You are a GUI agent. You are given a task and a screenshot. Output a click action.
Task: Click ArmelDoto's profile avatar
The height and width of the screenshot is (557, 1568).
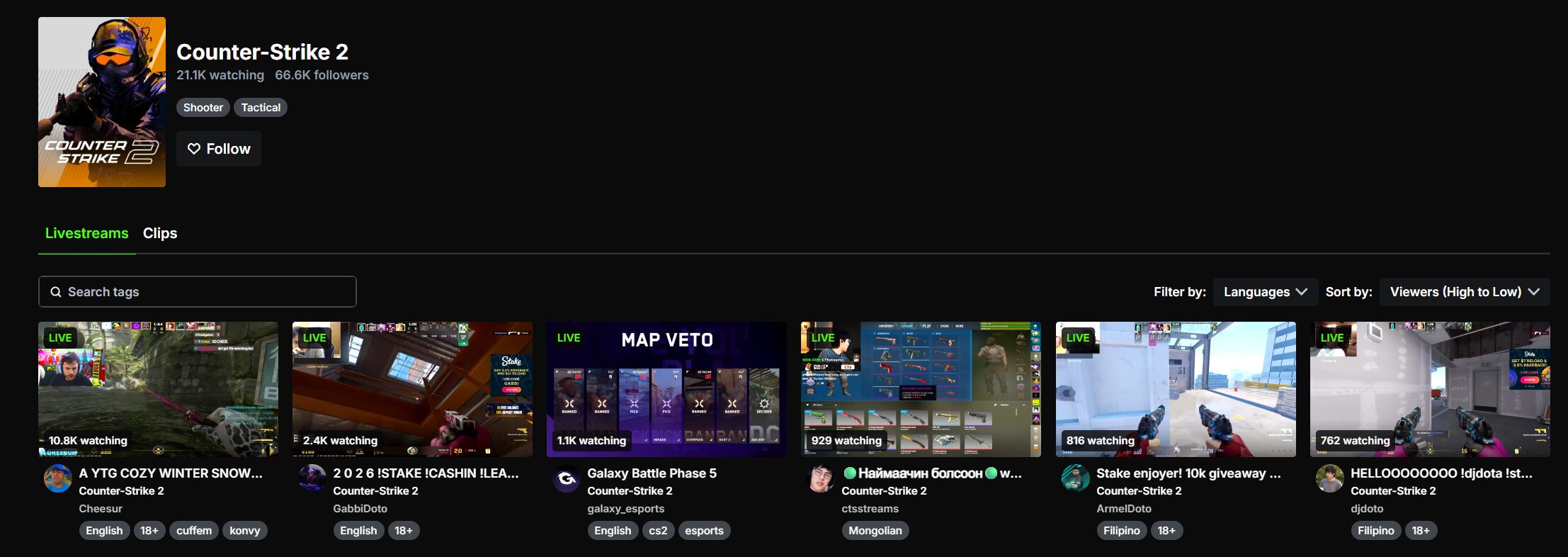click(x=1076, y=478)
